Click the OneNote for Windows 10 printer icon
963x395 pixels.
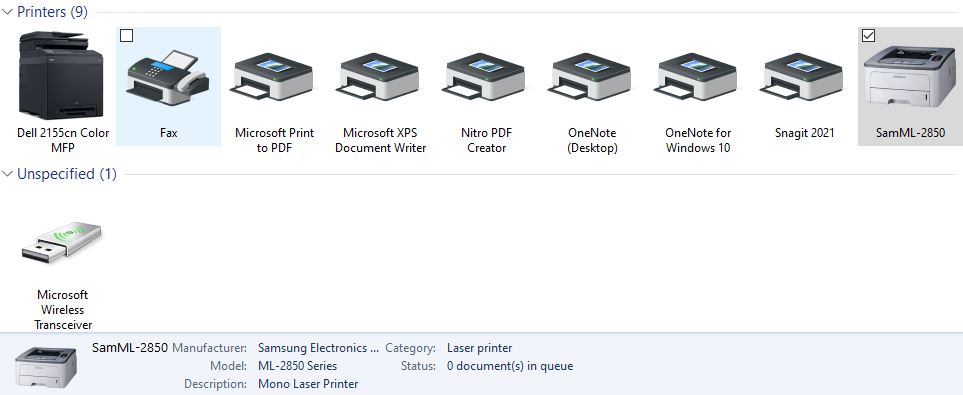pyautogui.click(x=697, y=77)
